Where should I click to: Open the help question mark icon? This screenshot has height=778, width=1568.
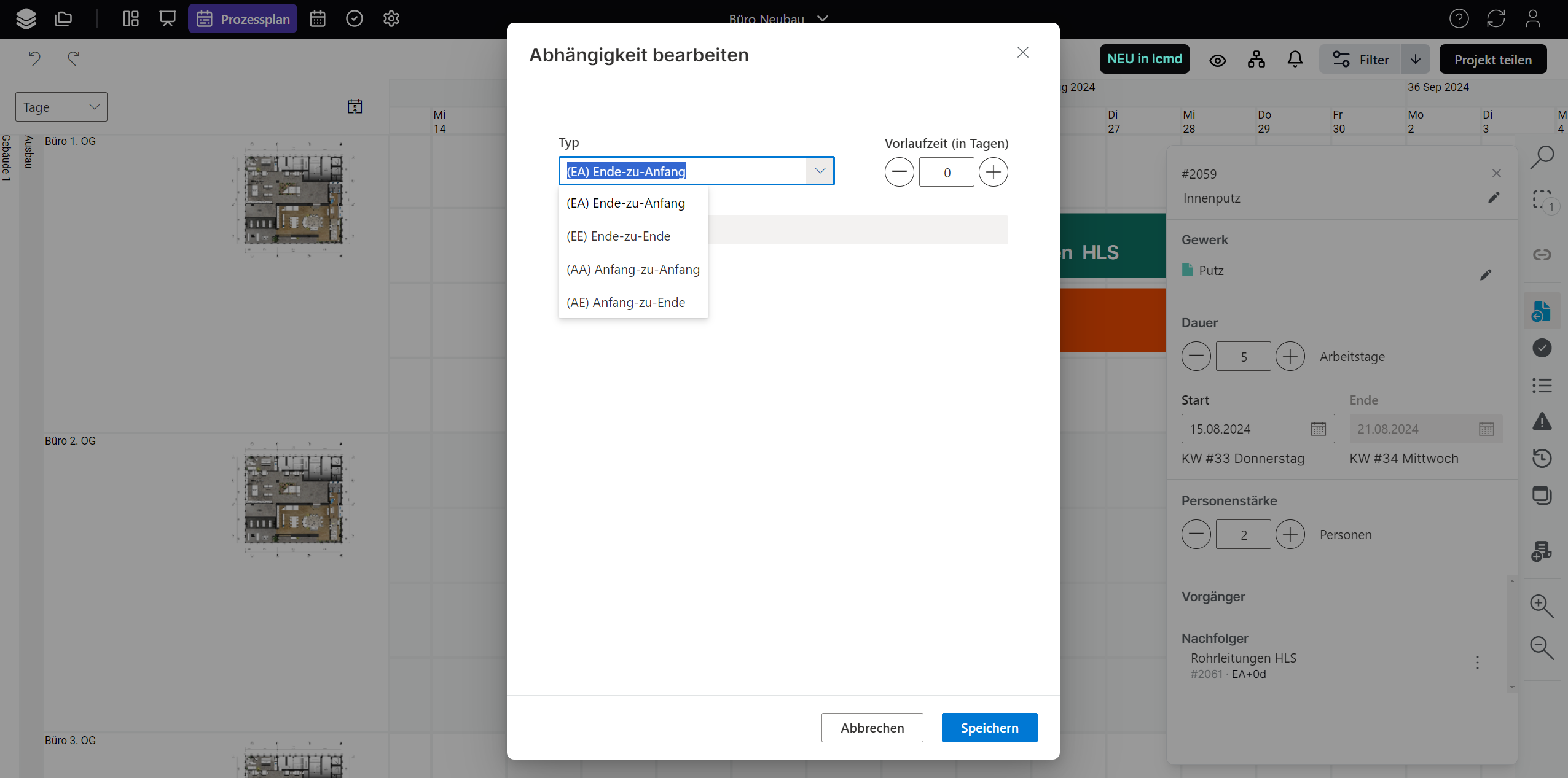click(1459, 19)
